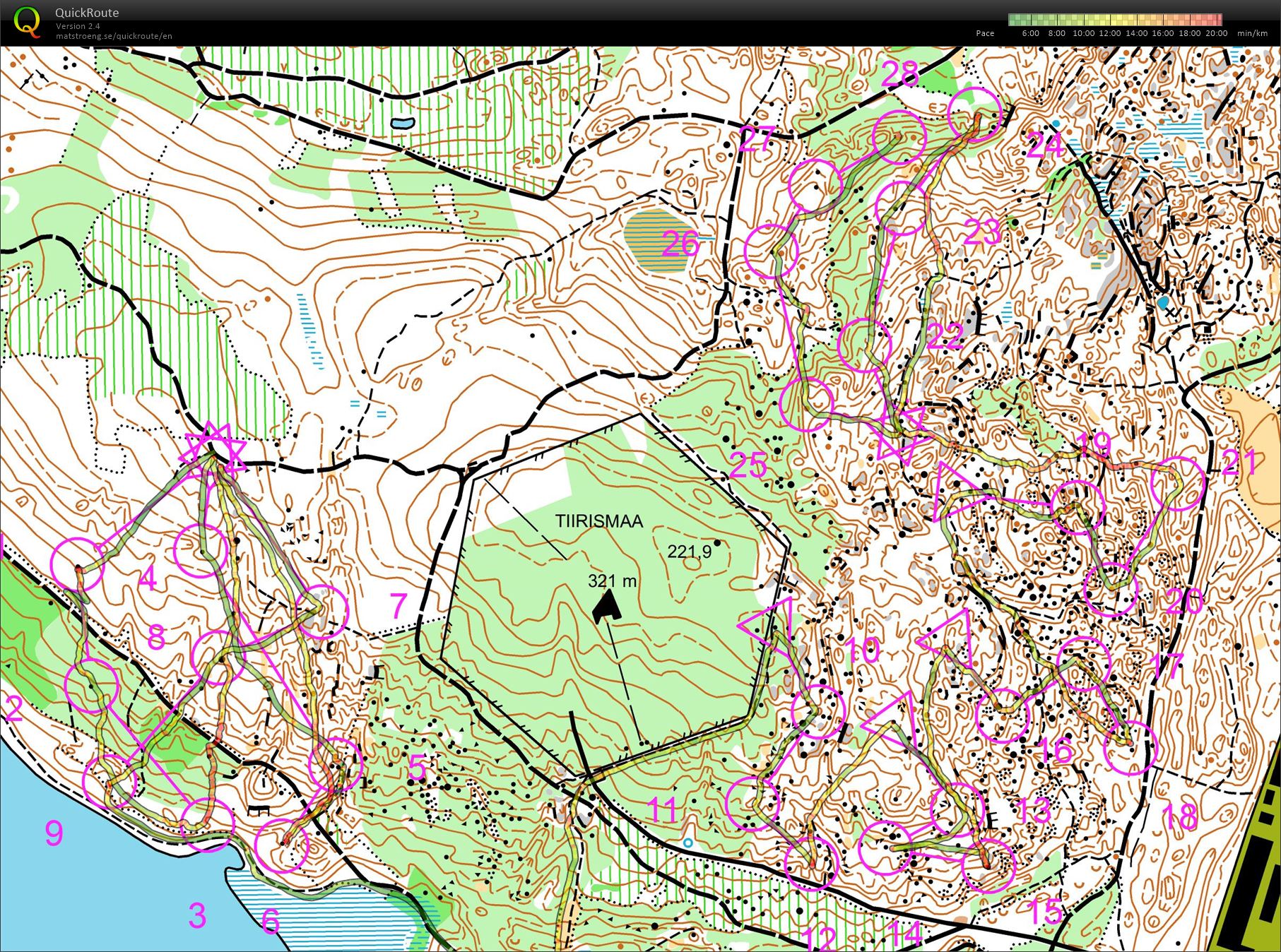
Task: Click control number 15 label
Action: point(1044,911)
